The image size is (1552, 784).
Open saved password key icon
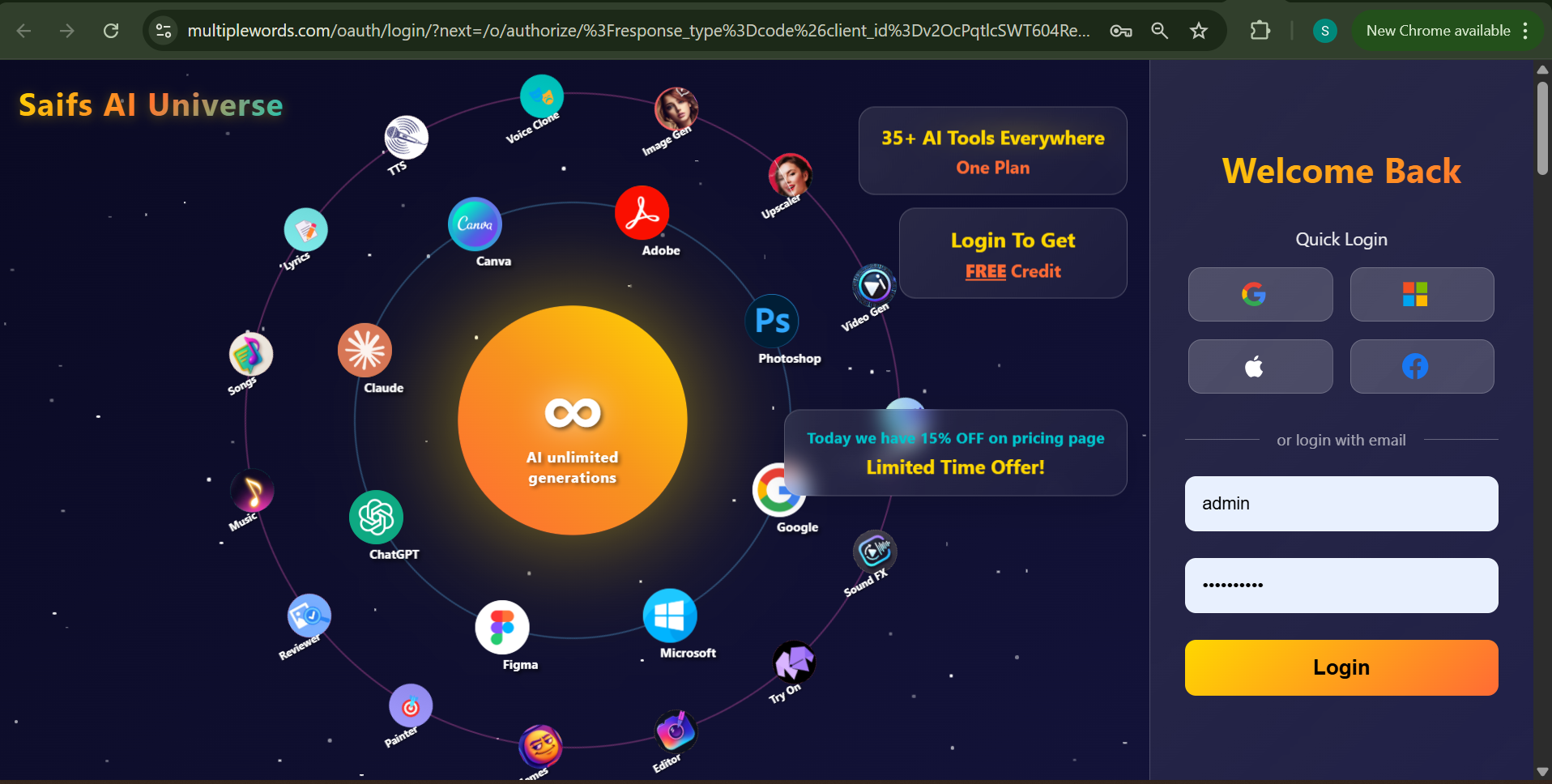(x=1121, y=31)
